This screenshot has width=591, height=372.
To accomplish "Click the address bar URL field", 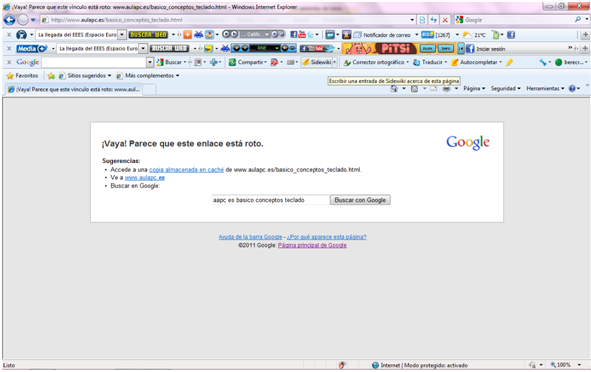I will 224,20.
